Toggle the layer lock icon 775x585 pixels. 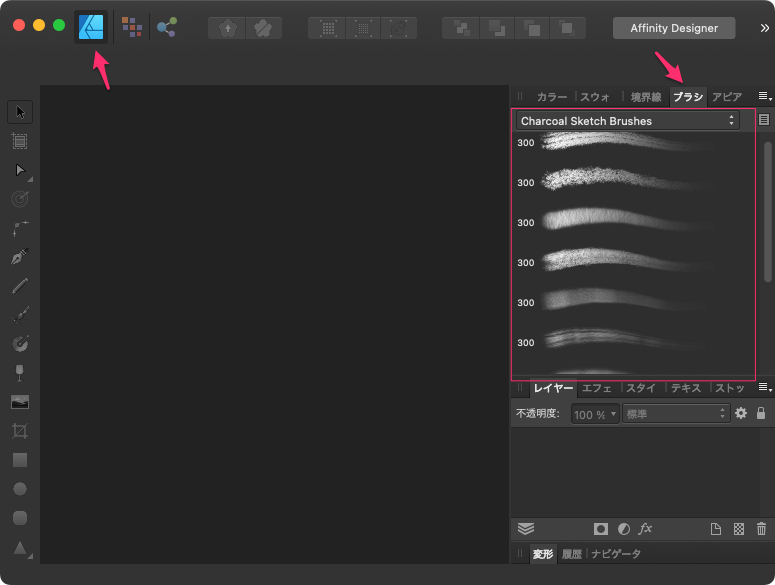[761, 413]
